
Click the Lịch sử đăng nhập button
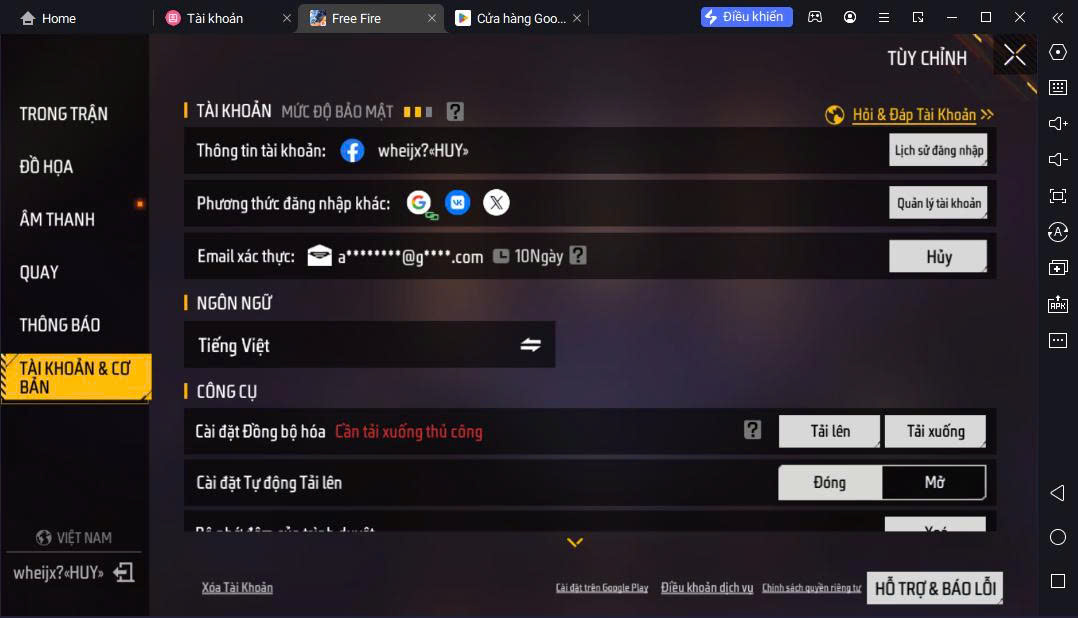938,151
